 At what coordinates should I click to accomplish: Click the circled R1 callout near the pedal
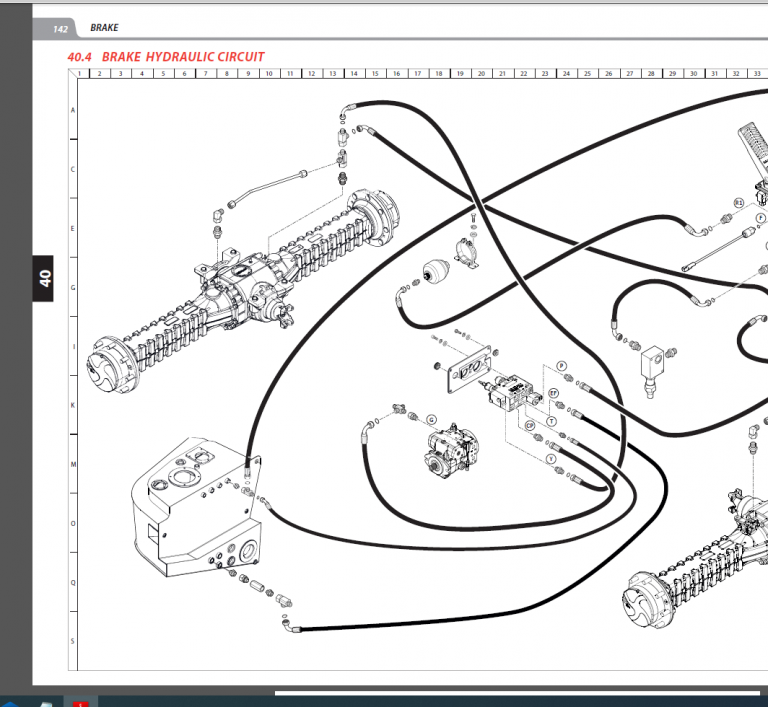pyautogui.click(x=739, y=203)
